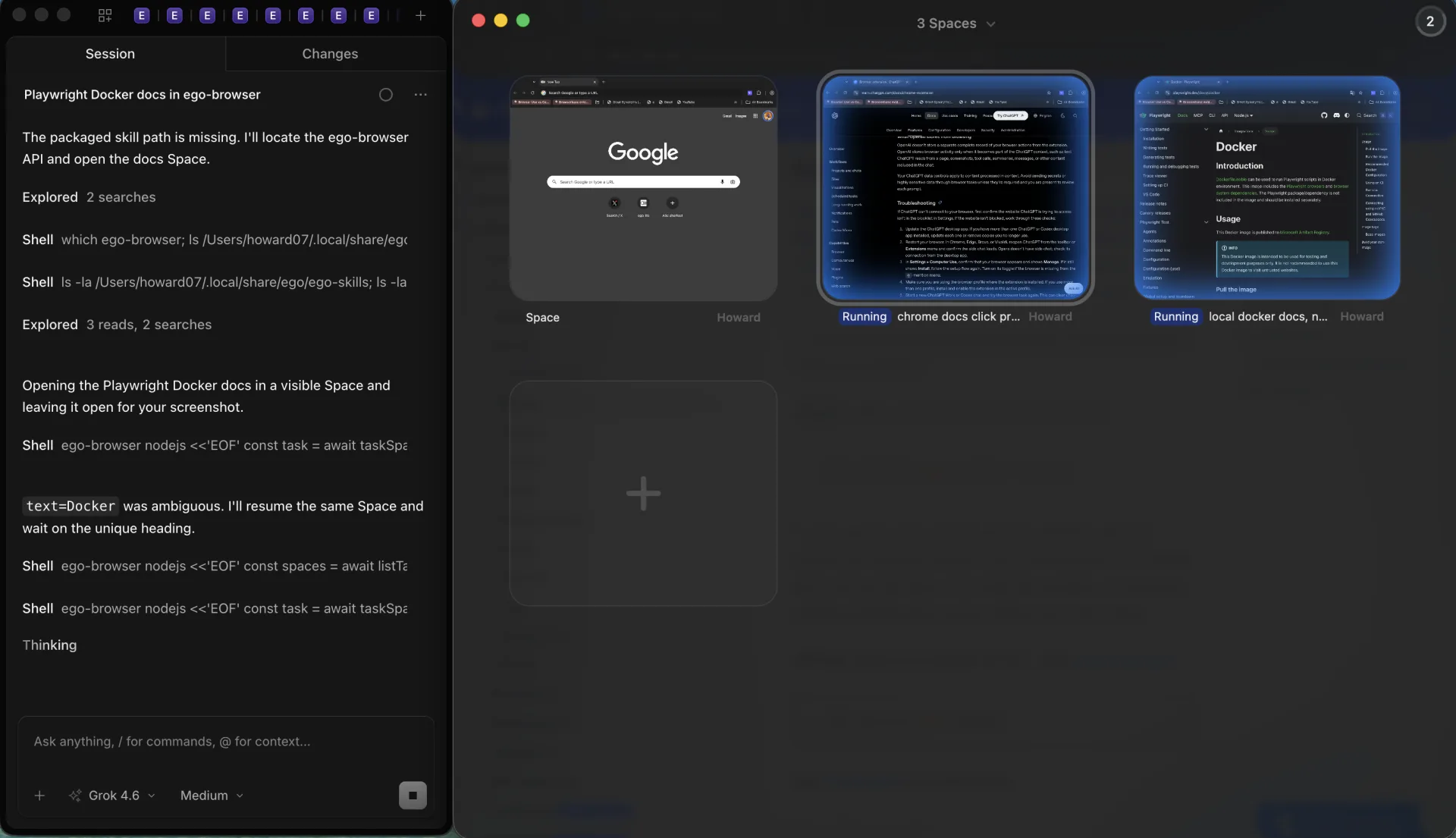Expand the Shell 'ls -la /Users/howard07' command row
This screenshot has width=1456, height=838.
(x=215, y=282)
